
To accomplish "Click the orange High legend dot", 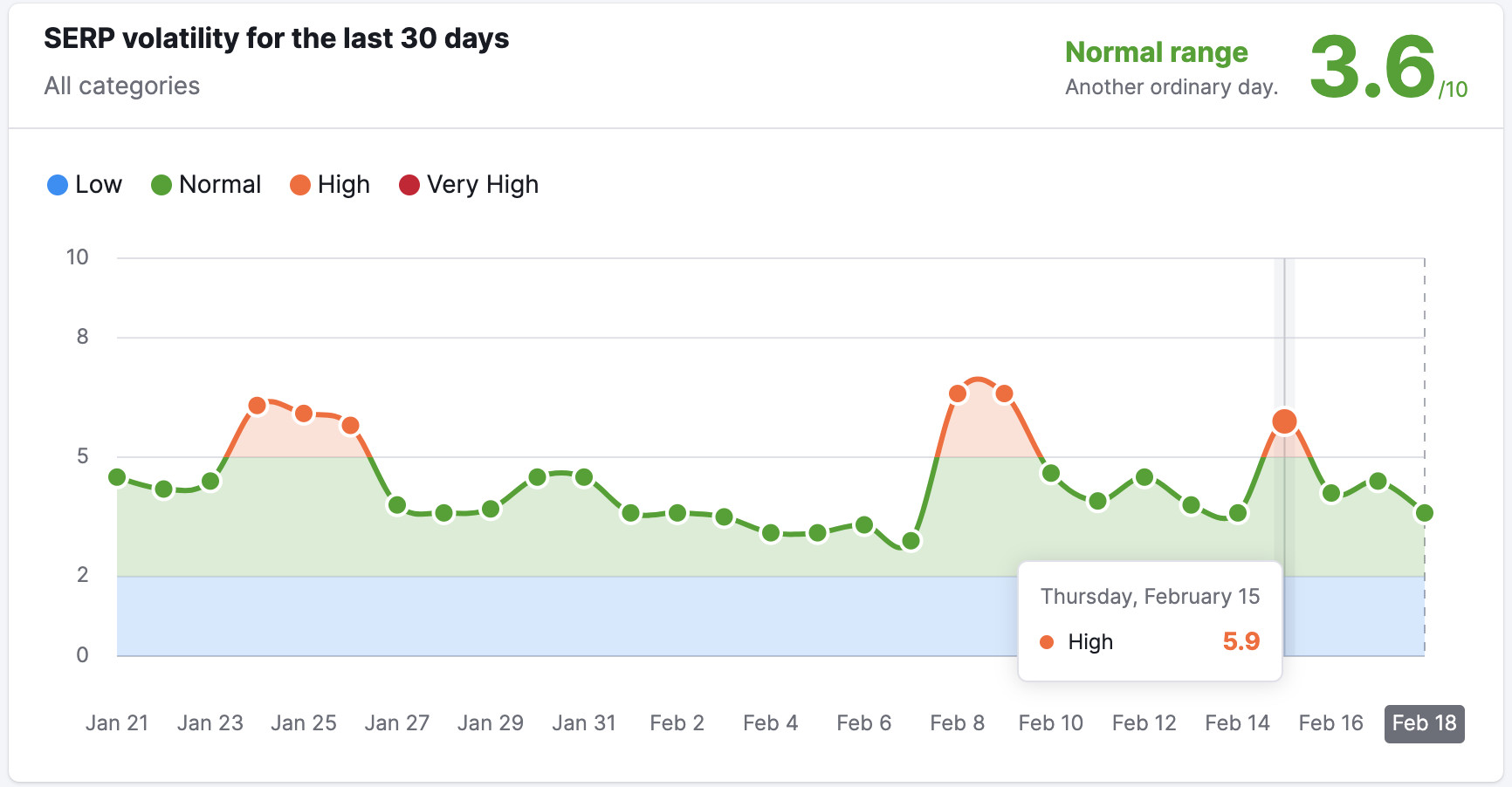I will coord(301,184).
